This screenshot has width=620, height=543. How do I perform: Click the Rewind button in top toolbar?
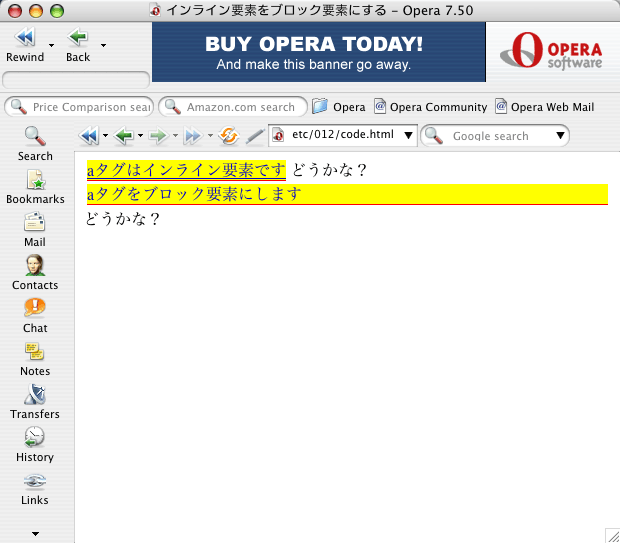pyautogui.click(x=25, y=45)
